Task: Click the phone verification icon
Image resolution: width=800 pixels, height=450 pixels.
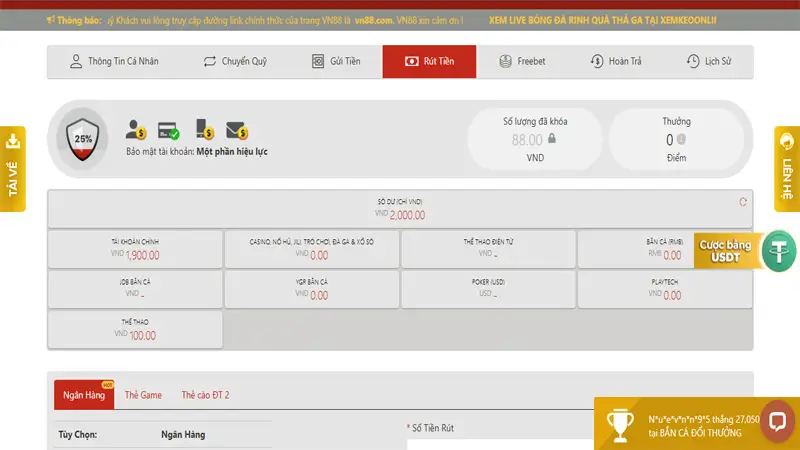Action: coord(204,129)
